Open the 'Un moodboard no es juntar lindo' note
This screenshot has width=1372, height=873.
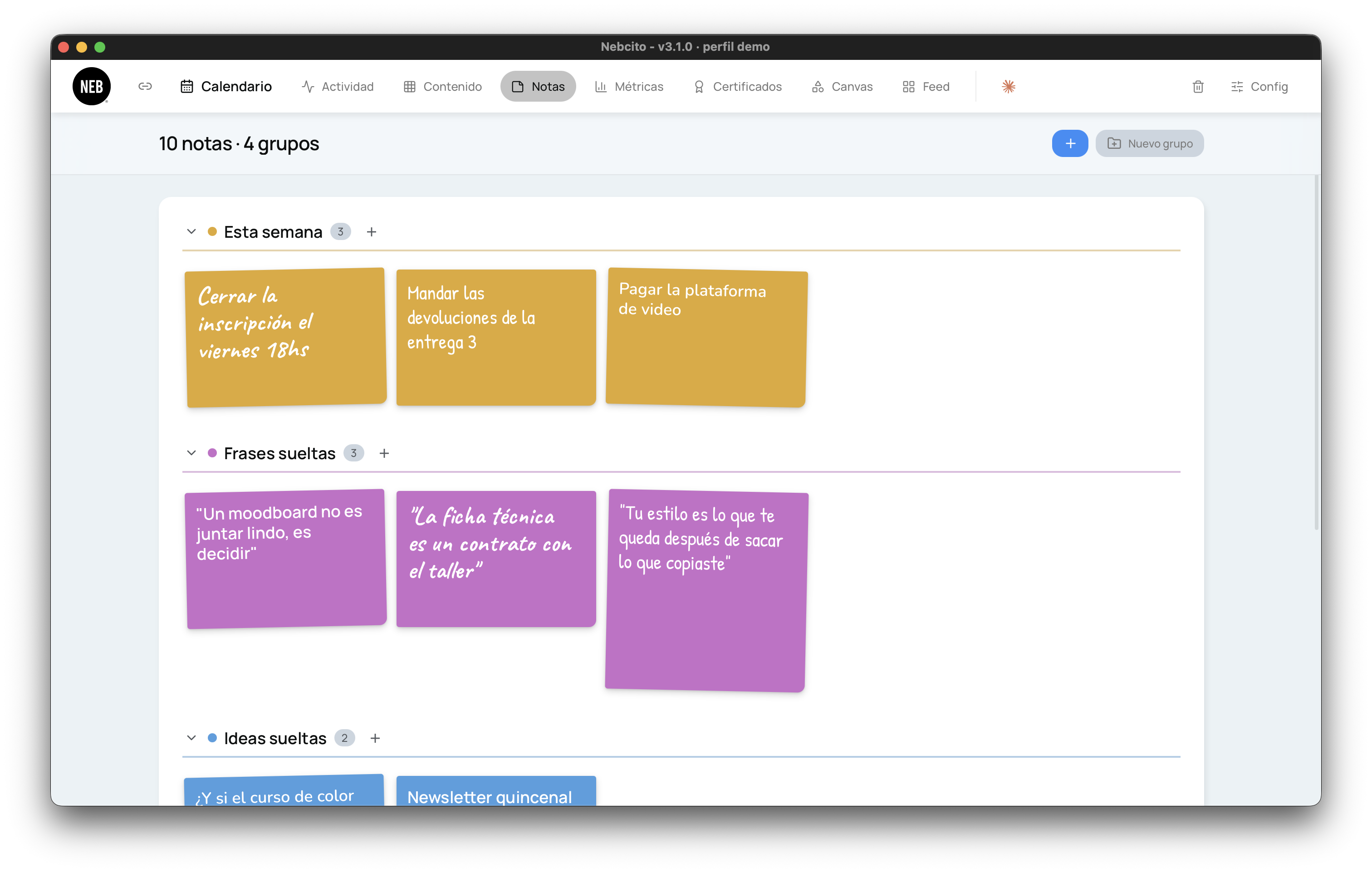[285, 559]
